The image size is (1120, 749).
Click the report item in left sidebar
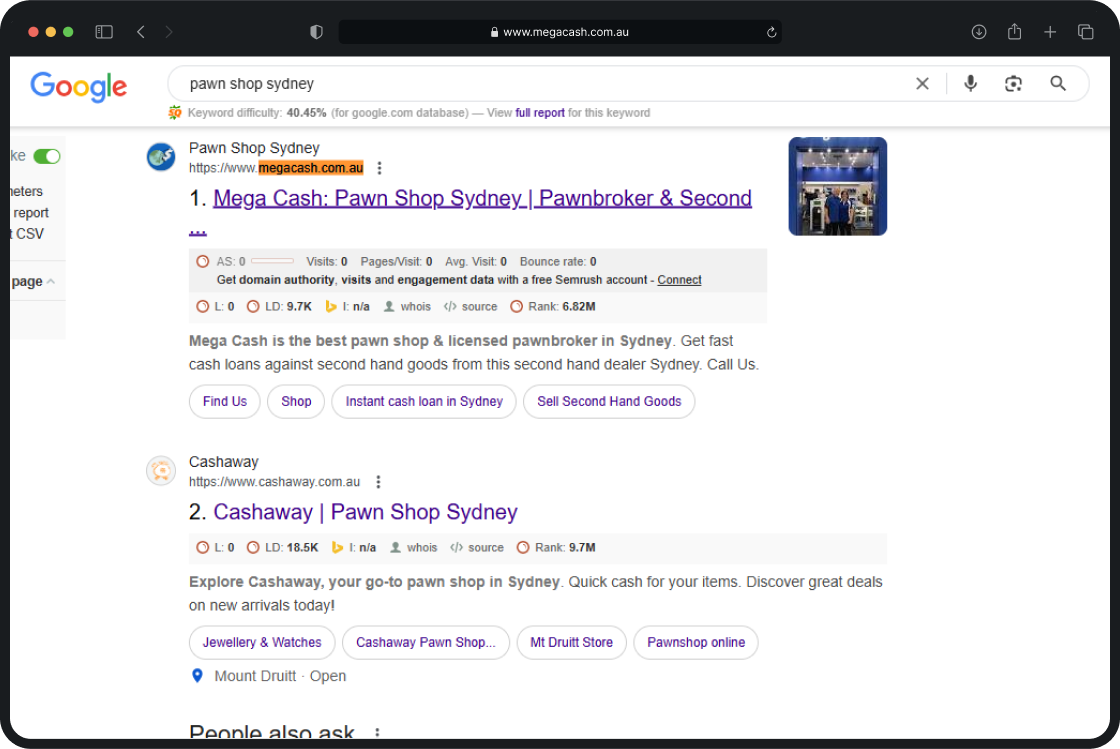point(31,213)
